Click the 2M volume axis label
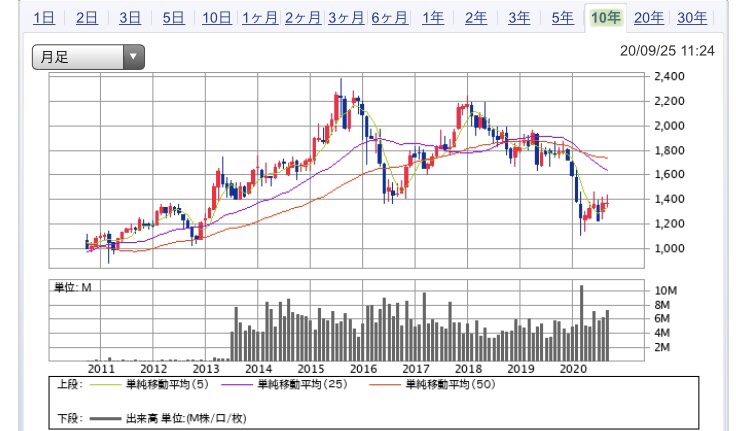736x431 pixels. pyautogui.click(x=662, y=347)
